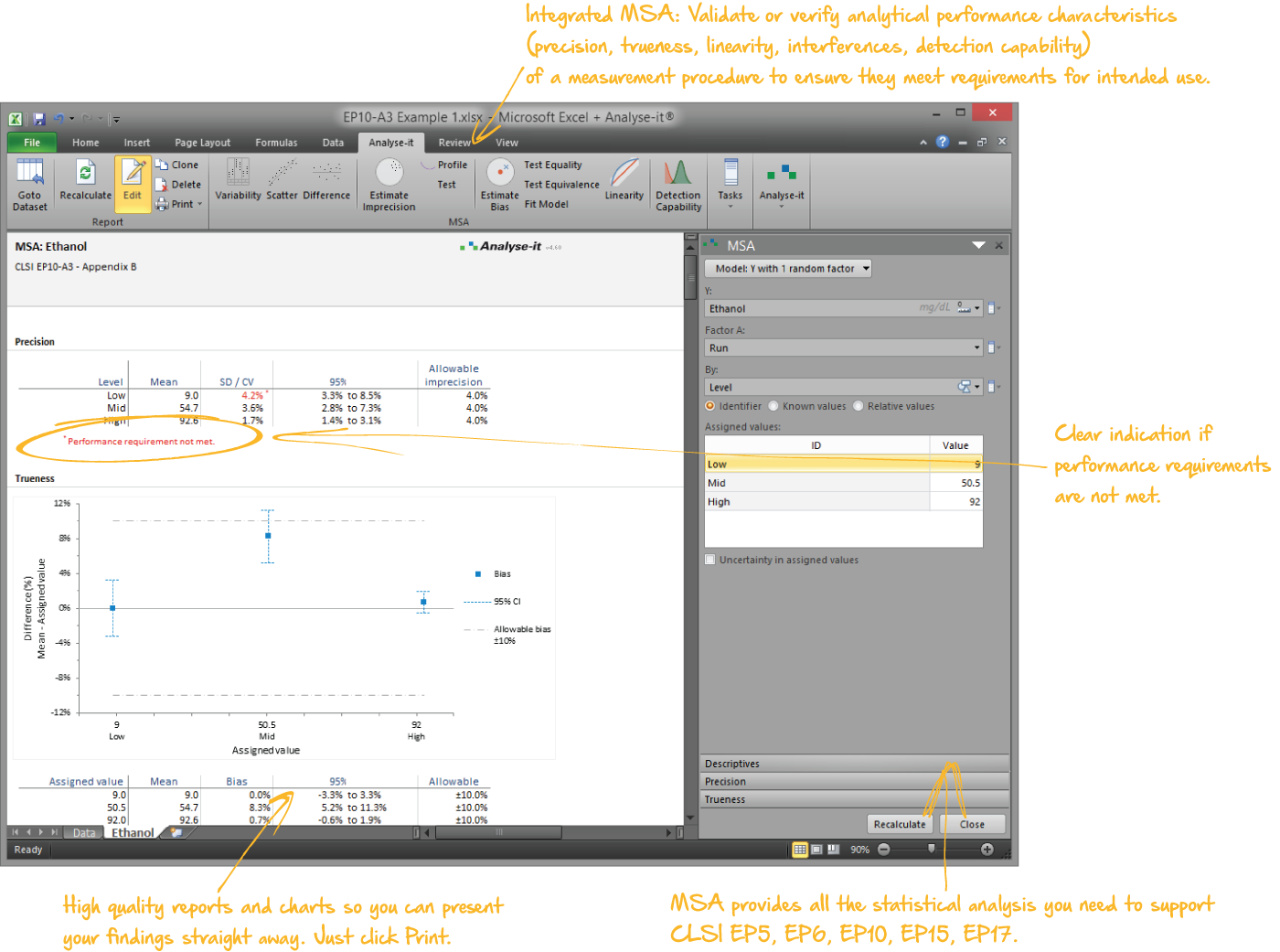Viewport: 1280px width, 952px height.
Task: Collapse the ribbon with the caret icon
Action: (x=923, y=142)
